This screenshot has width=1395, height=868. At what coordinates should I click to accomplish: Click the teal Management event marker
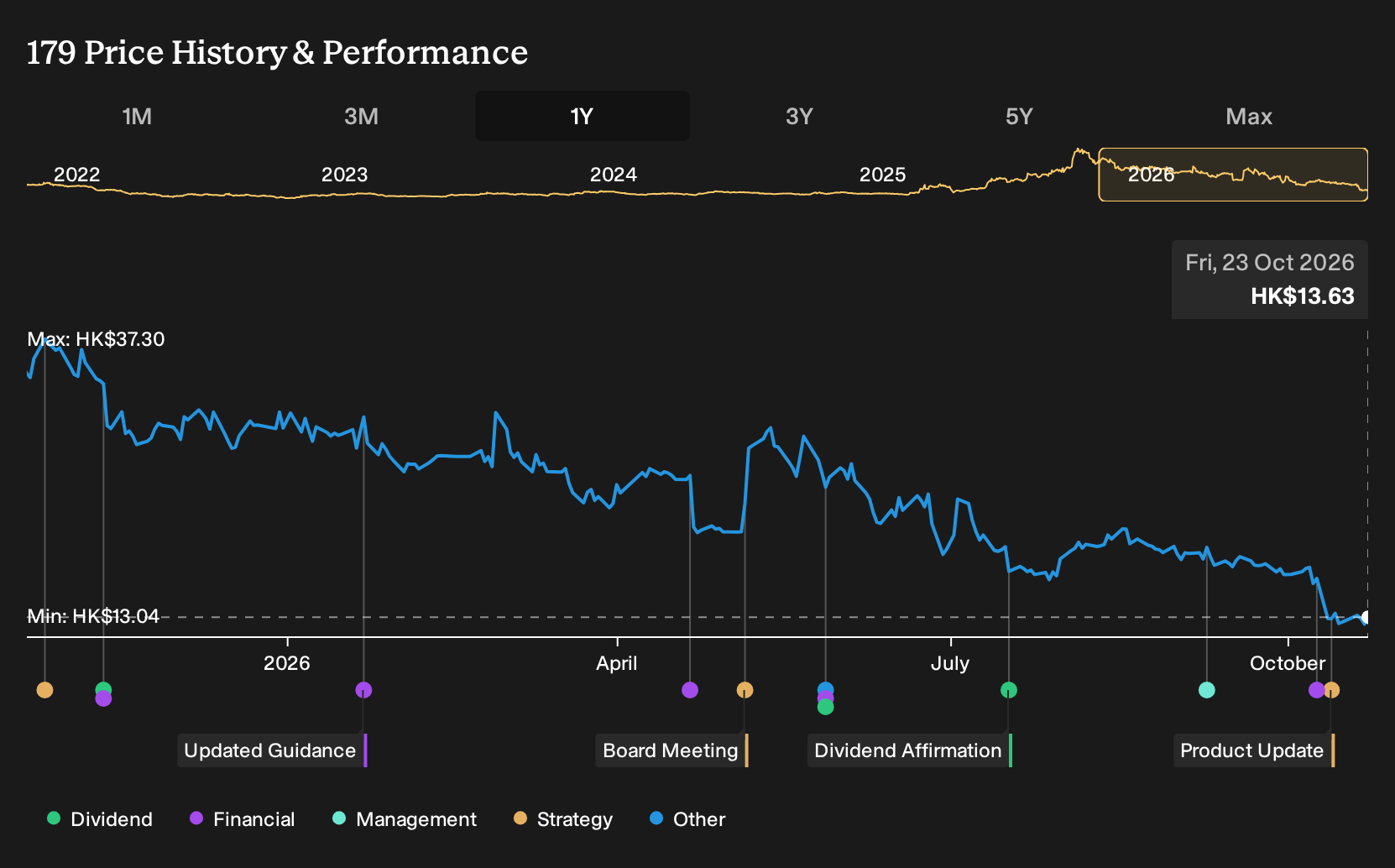pyautogui.click(x=1206, y=690)
